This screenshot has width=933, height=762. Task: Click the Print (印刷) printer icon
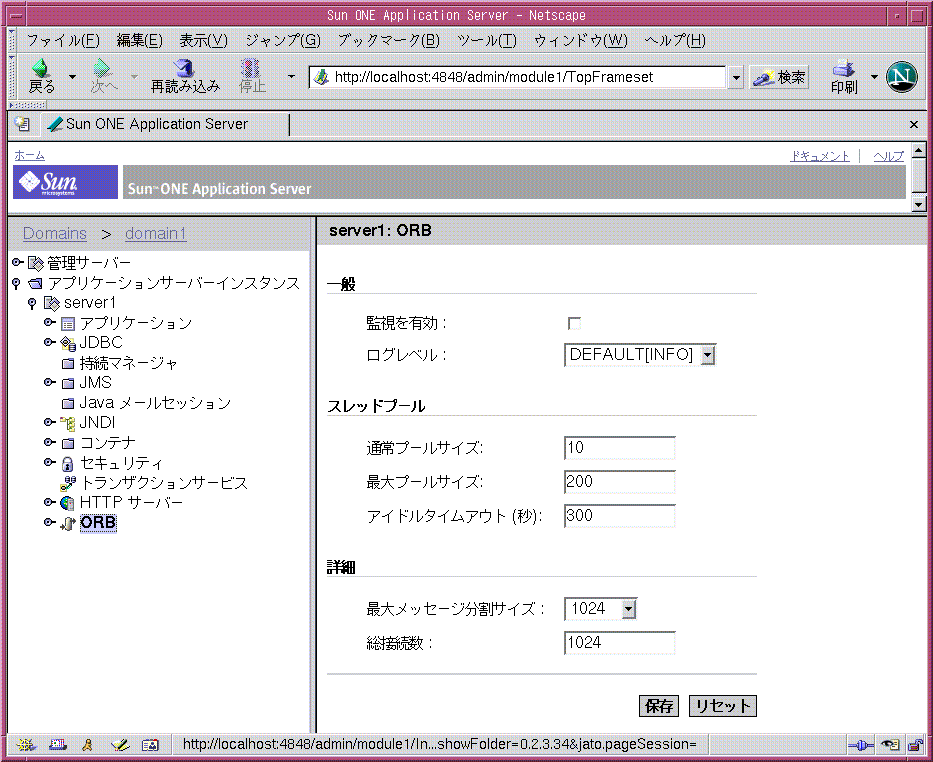pos(844,68)
